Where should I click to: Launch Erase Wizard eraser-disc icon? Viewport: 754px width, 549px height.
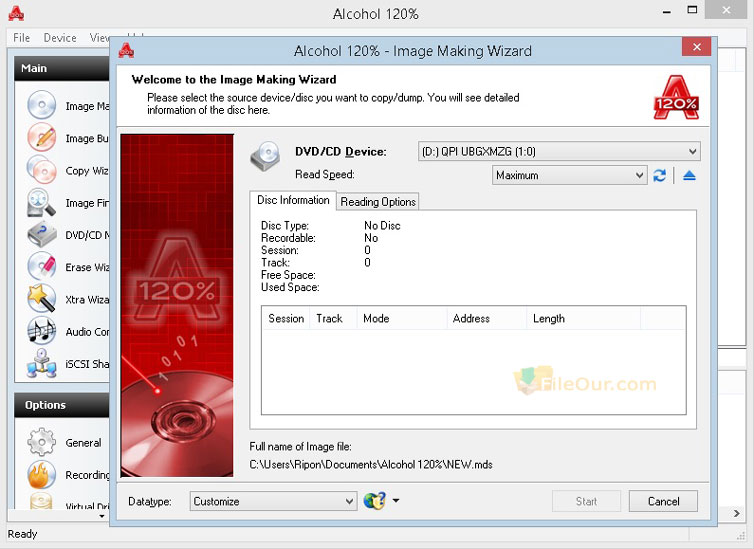(x=41, y=266)
